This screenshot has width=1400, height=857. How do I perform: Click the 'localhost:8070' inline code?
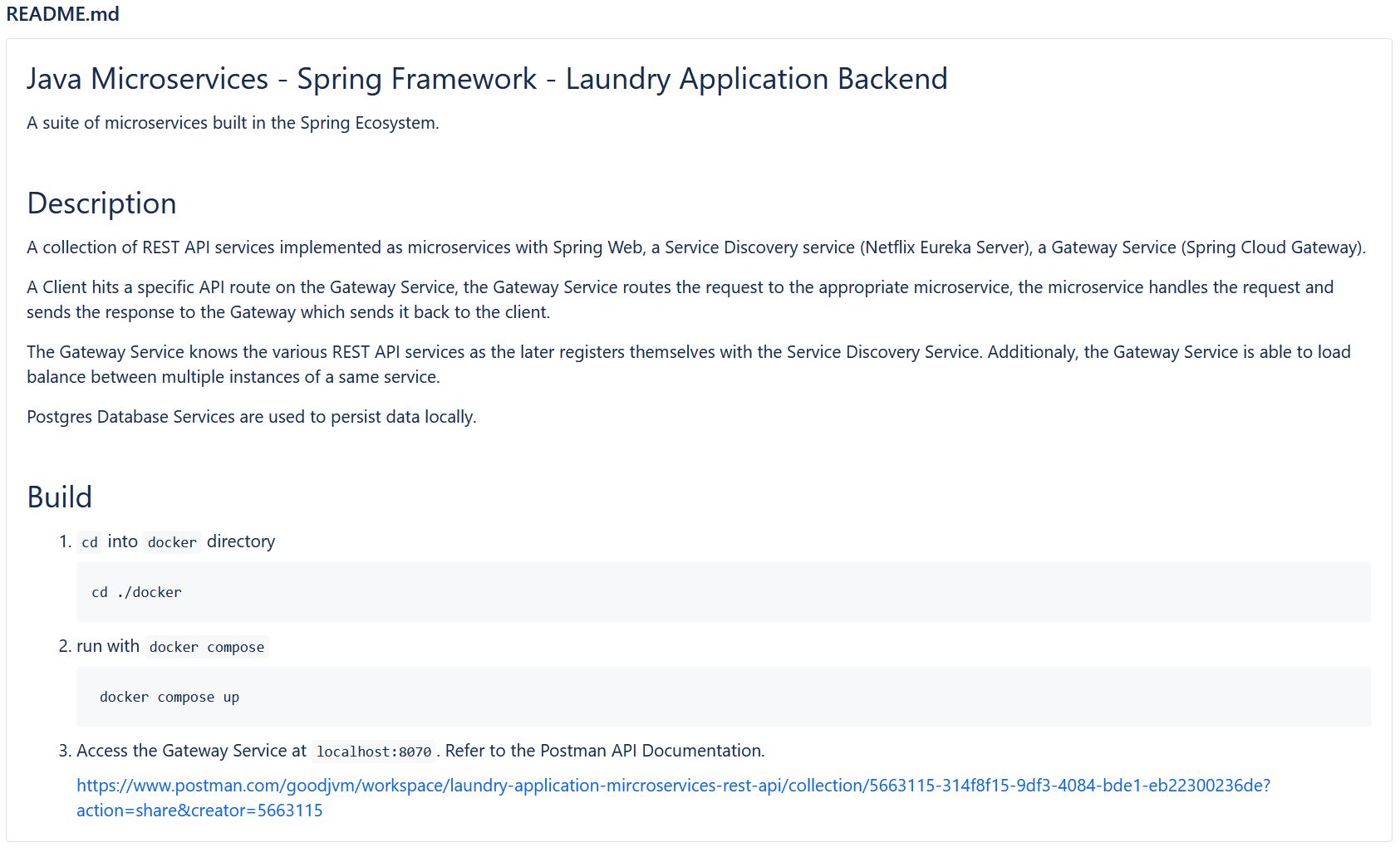pos(374,752)
